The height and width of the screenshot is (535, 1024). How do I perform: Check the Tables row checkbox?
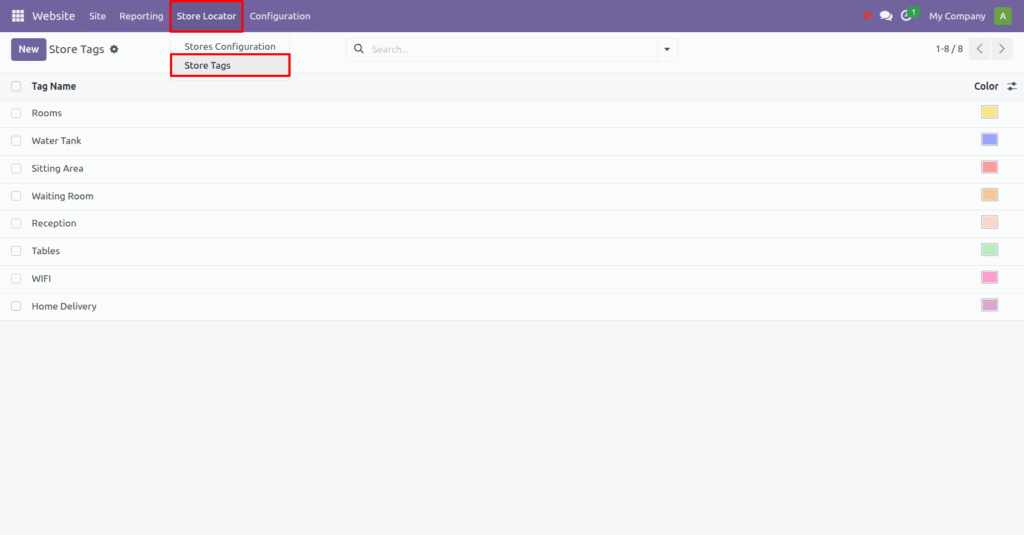point(16,251)
